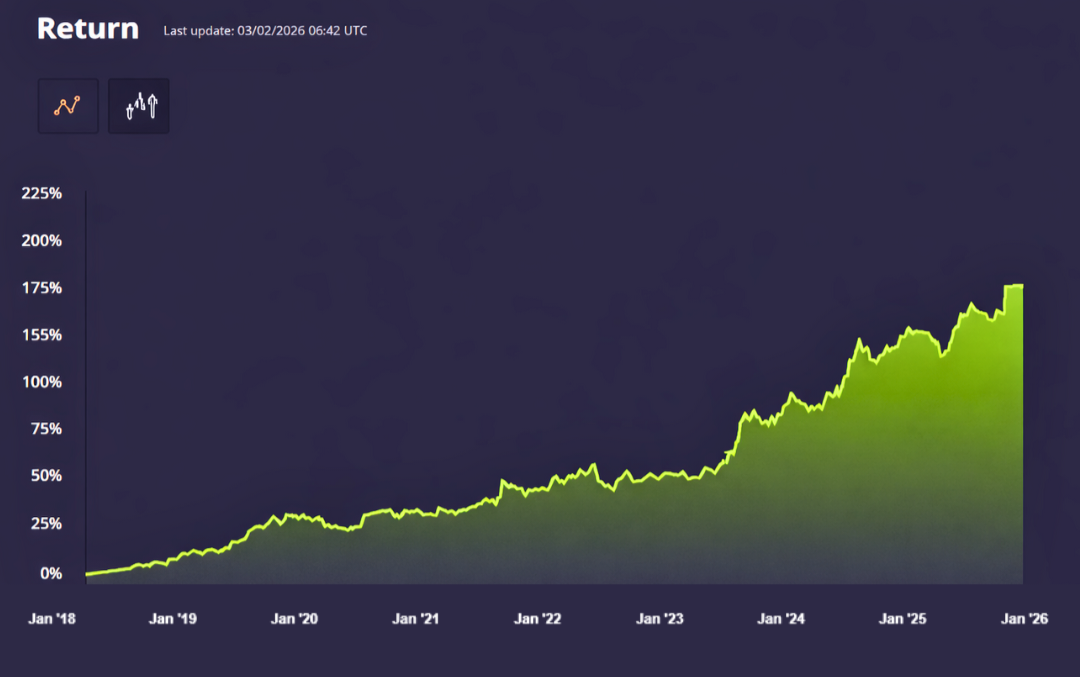Click the 225% y-axis label
This screenshot has height=677, width=1080.
click(41, 193)
